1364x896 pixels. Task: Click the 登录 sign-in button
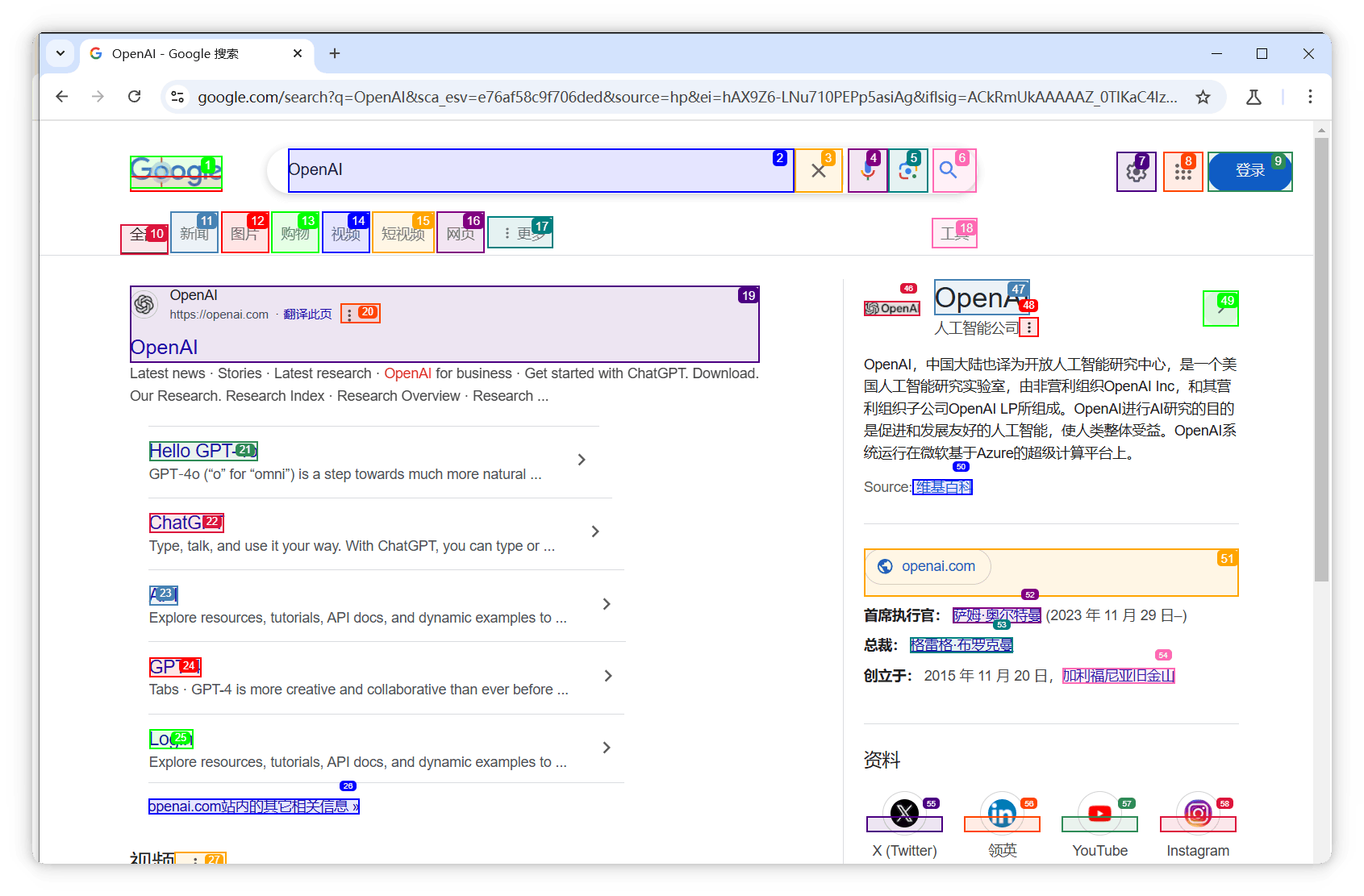point(1250,171)
